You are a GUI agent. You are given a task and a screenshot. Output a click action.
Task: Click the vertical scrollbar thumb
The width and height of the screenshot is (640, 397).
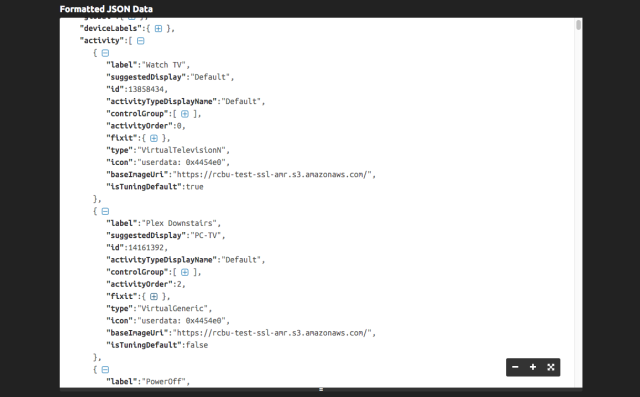click(578, 24)
